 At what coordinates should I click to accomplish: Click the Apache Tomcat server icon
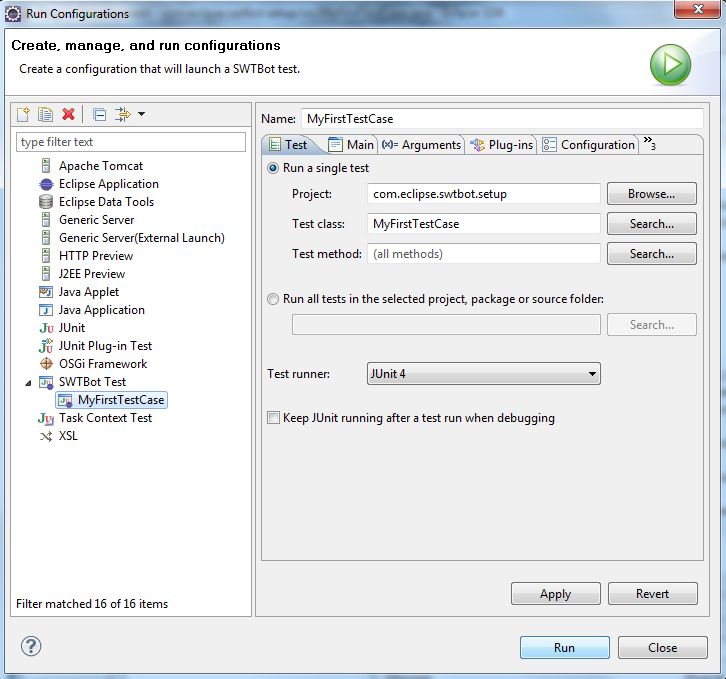pyautogui.click(x=46, y=166)
